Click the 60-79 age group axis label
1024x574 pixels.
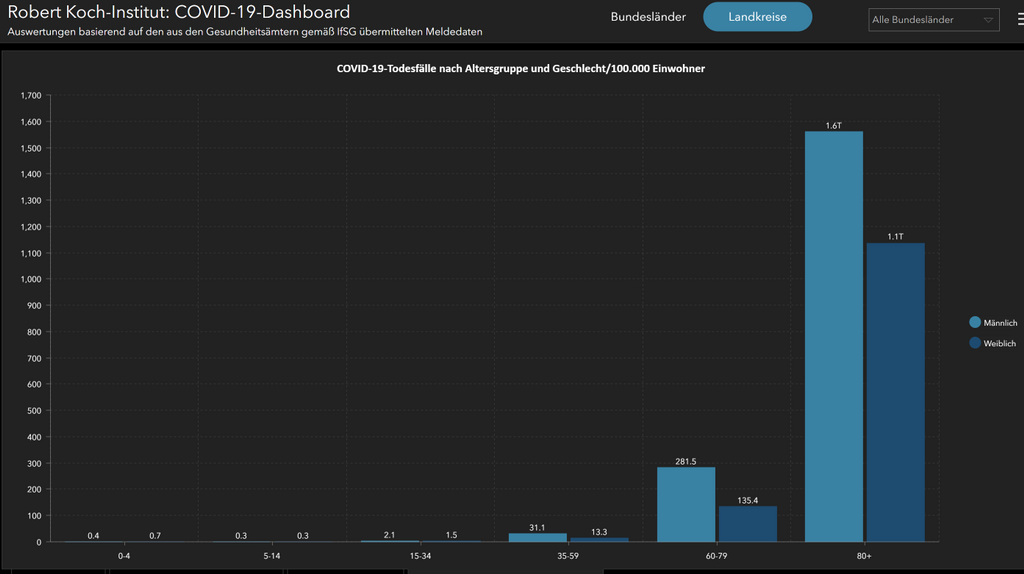coord(716,556)
